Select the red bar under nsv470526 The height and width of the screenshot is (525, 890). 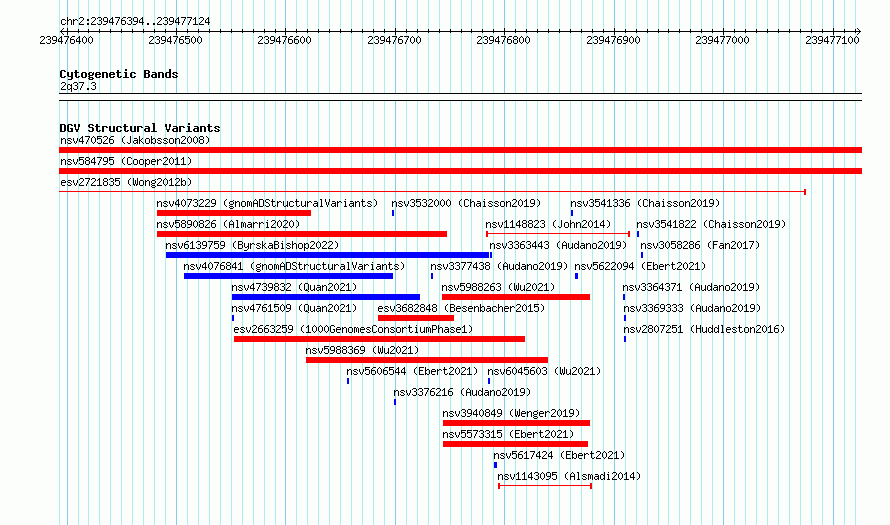tap(460, 150)
